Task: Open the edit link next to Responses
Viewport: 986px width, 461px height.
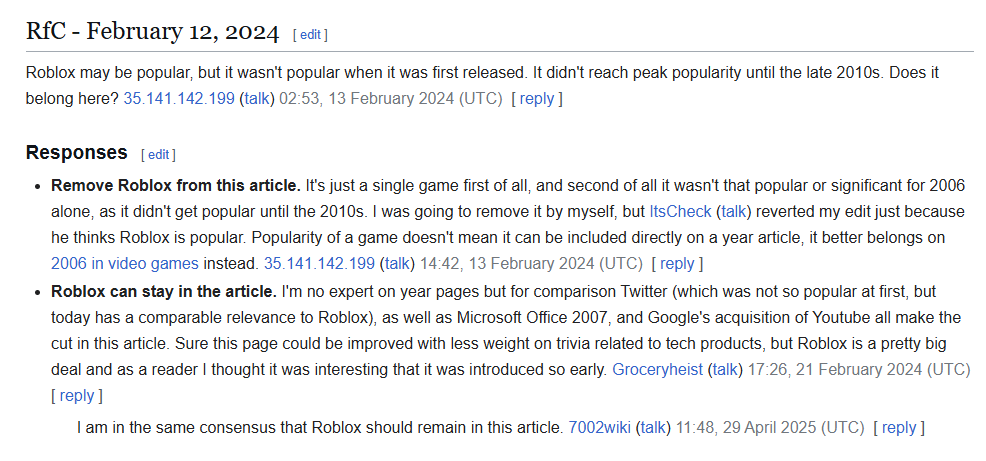Action: coord(159,154)
